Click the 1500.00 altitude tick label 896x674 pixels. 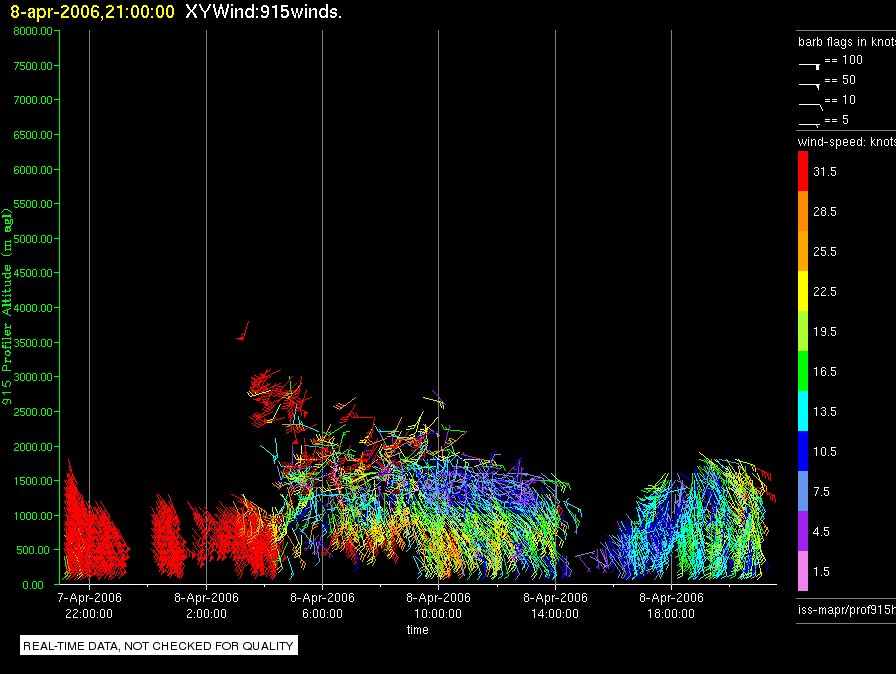(x=33, y=481)
